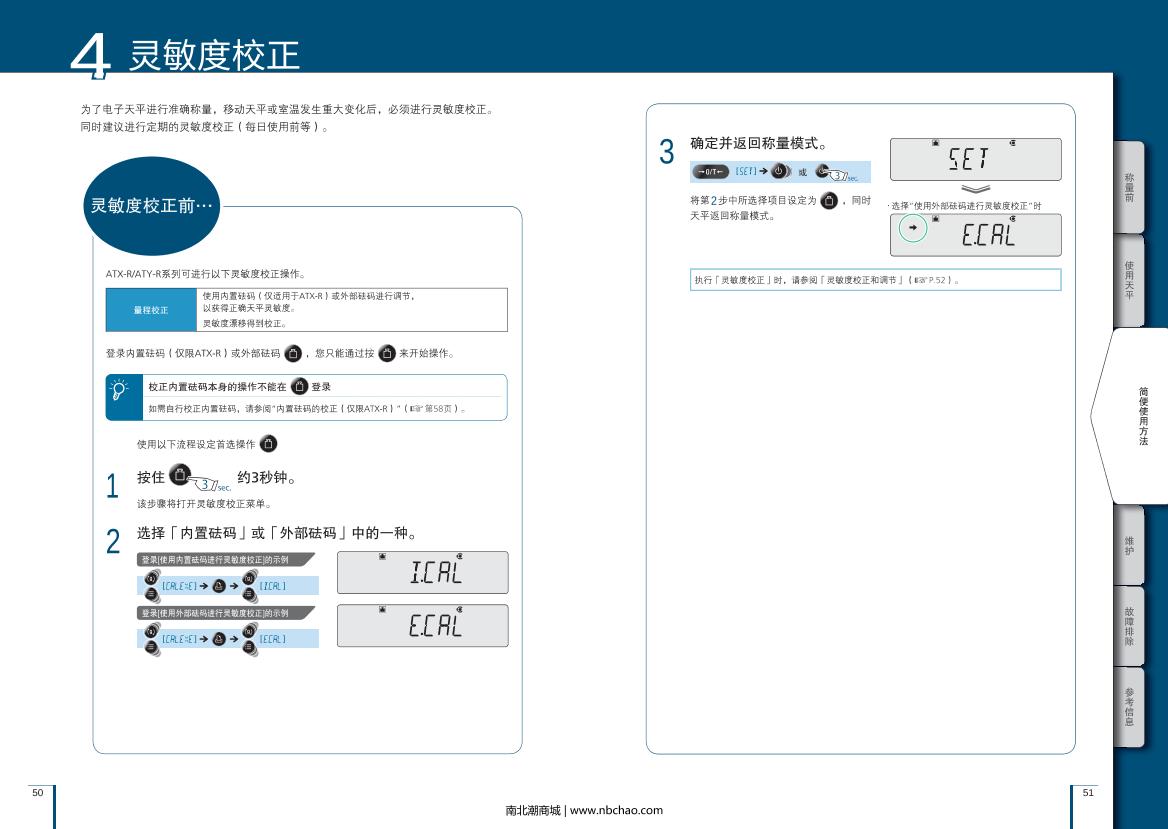Click the weight icon in the step 3 description

tap(829, 201)
